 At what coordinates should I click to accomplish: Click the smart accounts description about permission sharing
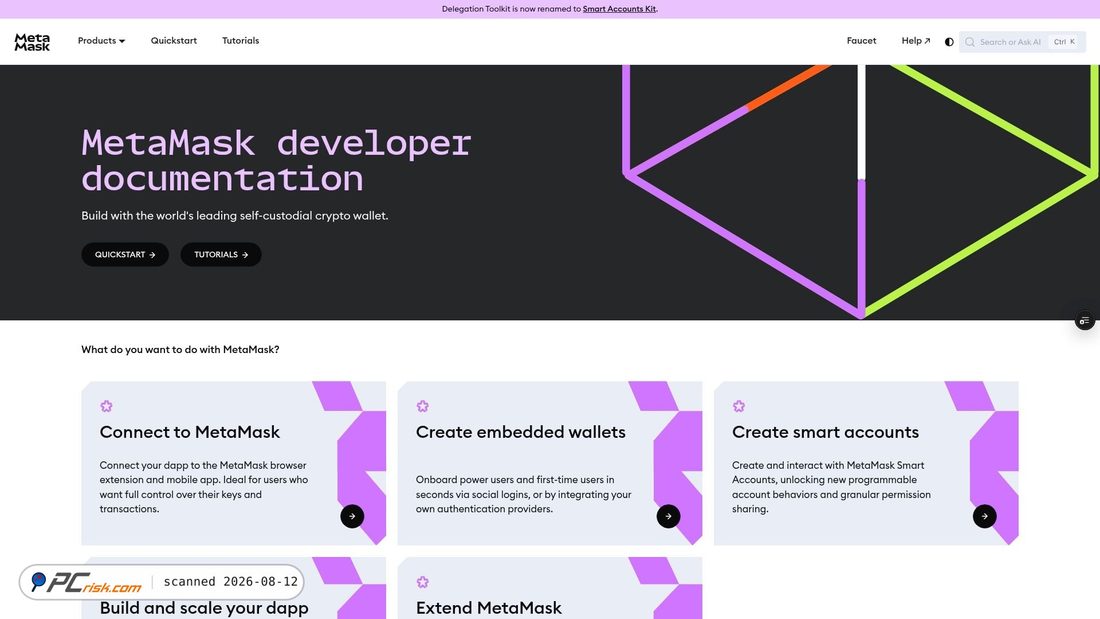(x=831, y=487)
